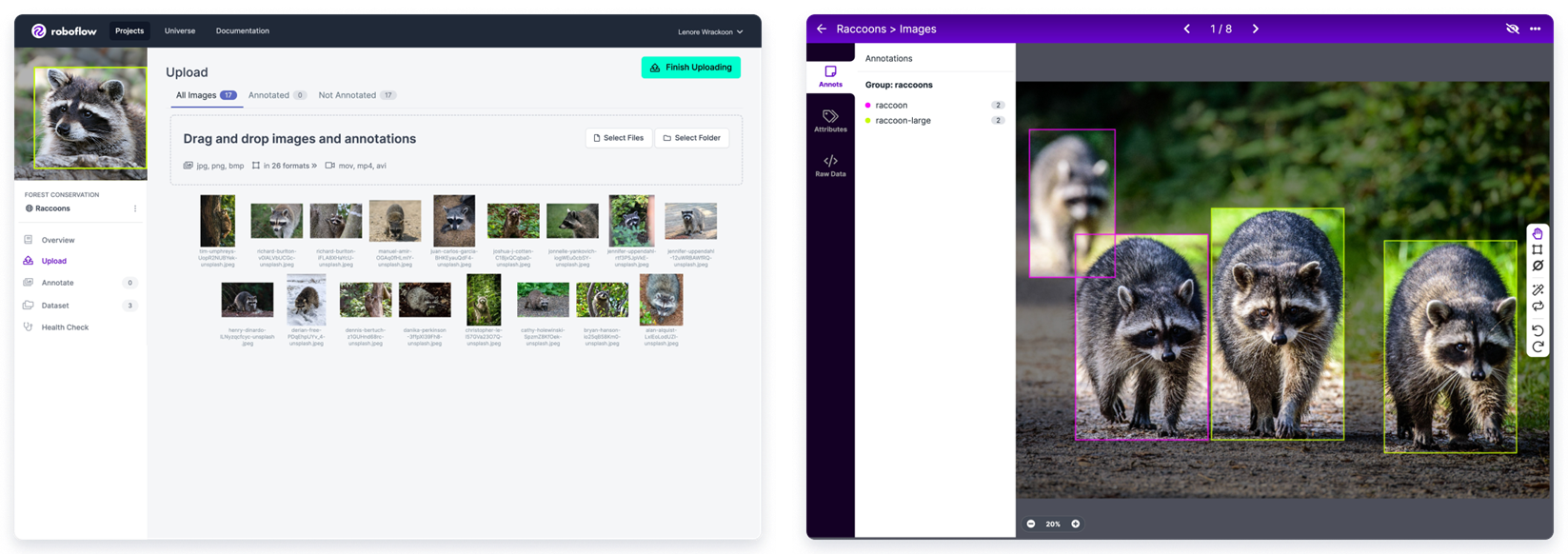This screenshot has width=1568, height=554.
Task: Open the henry-dinardo raccoon thumbnail
Action: pyautogui.click(x=248, y=300)
